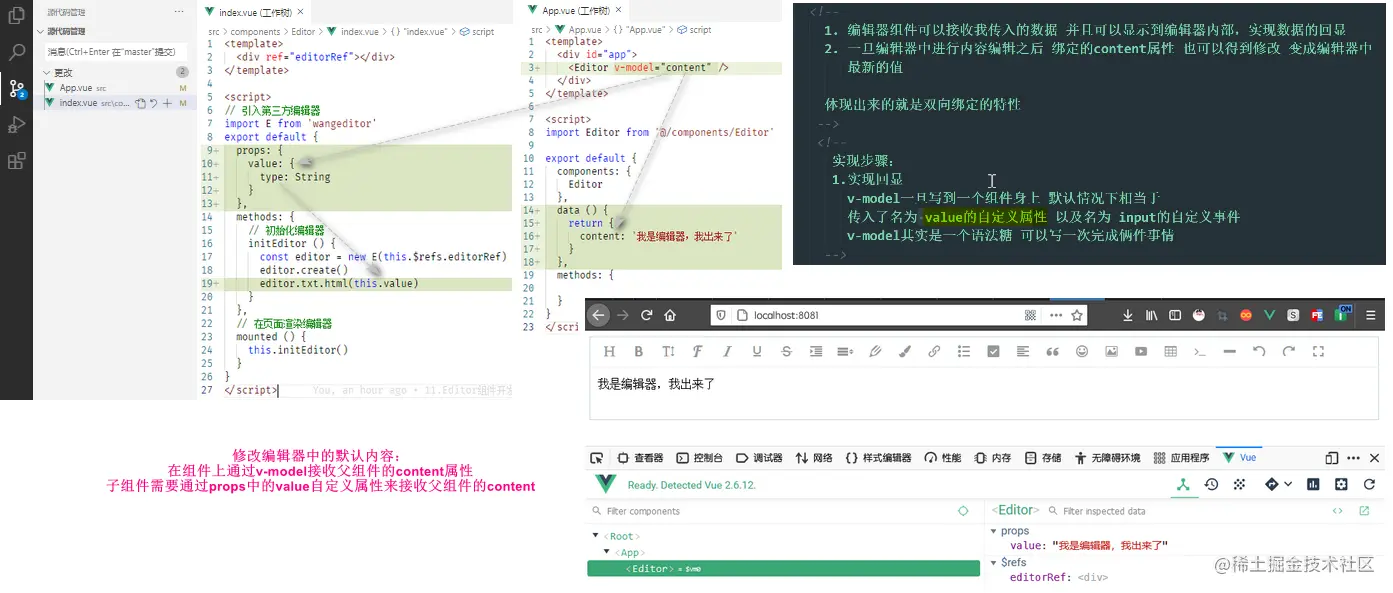This screenshot has width=1393, height=593.
Task: Toggle Underline in editor toolbar
Action: pyautogui.click(x=756, y=352)
